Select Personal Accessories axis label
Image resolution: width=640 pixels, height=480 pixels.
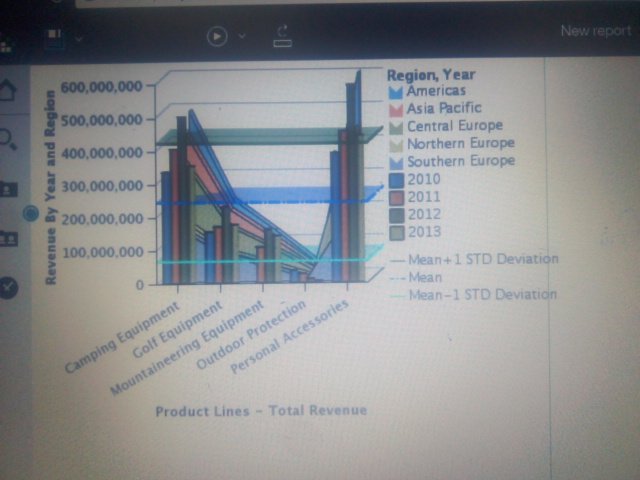(x=289, y=336)
